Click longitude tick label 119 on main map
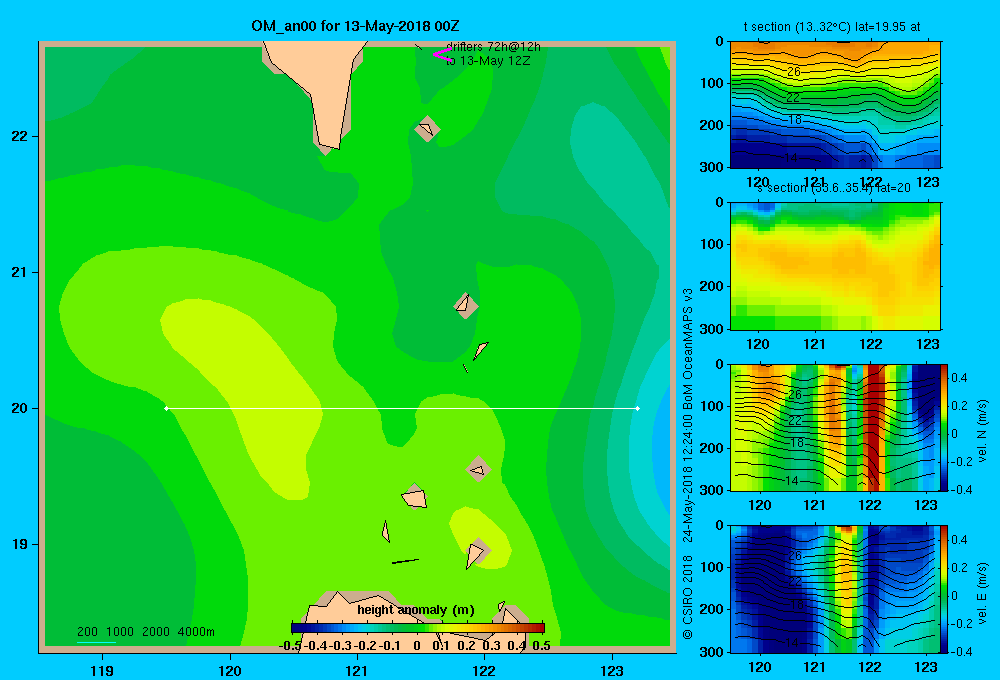 (102, 670)
